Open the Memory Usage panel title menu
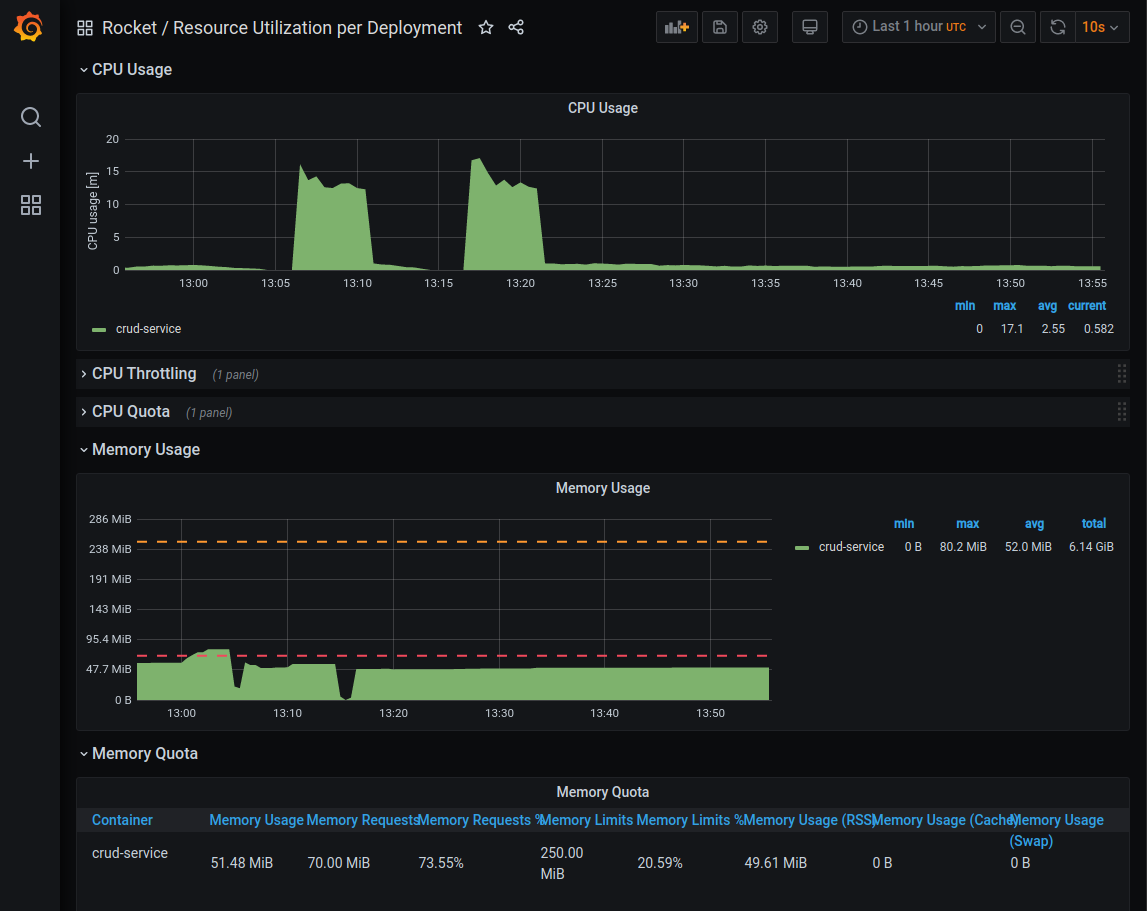 tap(602, 488)
